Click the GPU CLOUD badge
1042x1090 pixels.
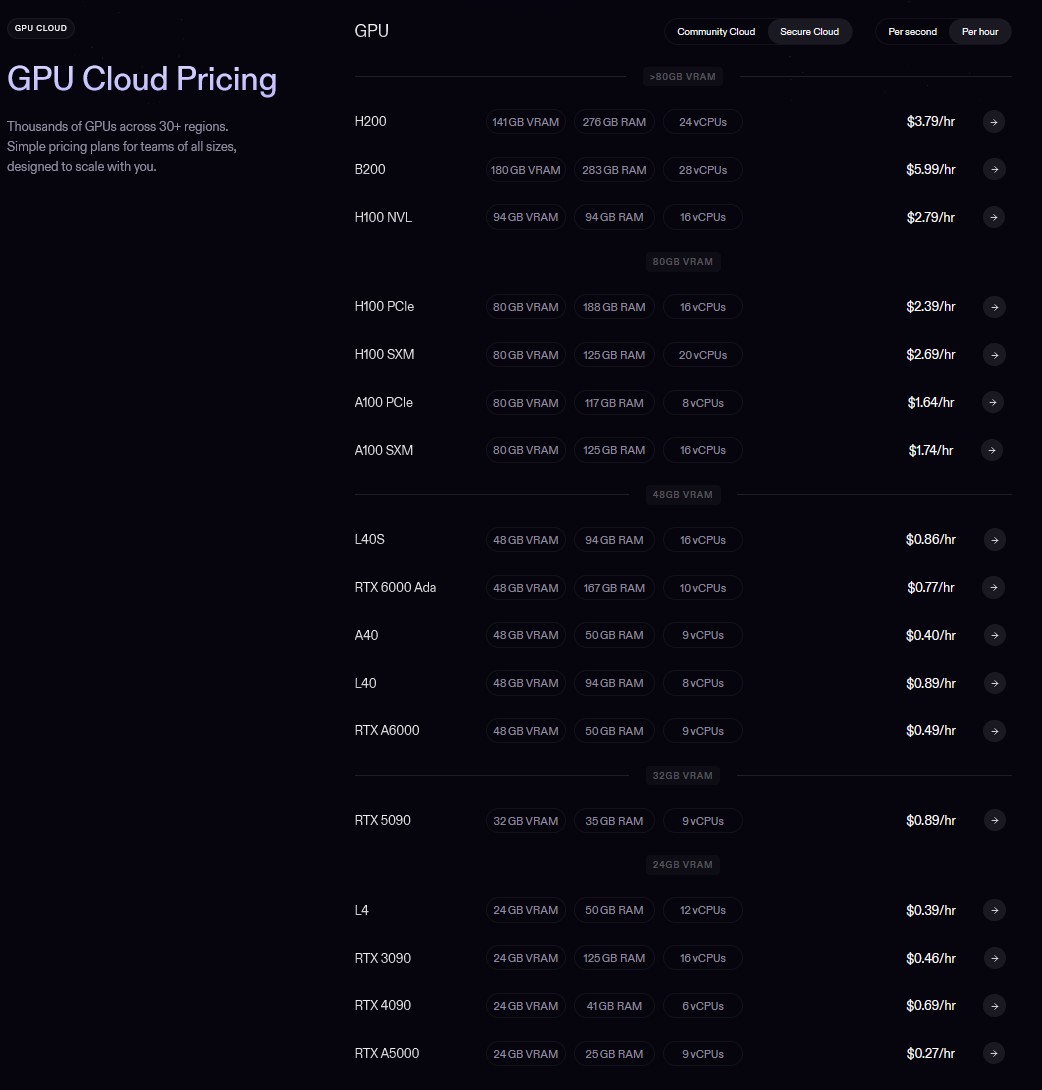coord(41,28)
